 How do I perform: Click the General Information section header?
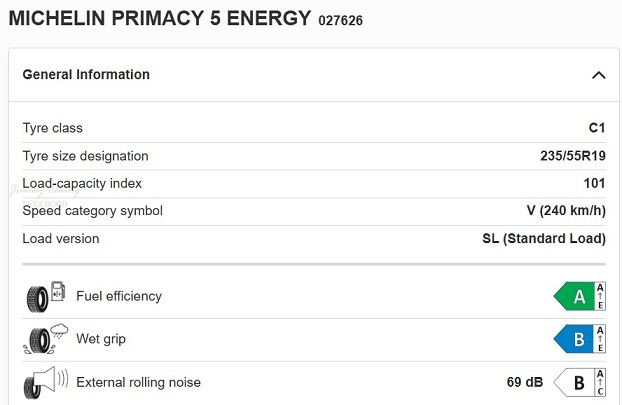86,75
